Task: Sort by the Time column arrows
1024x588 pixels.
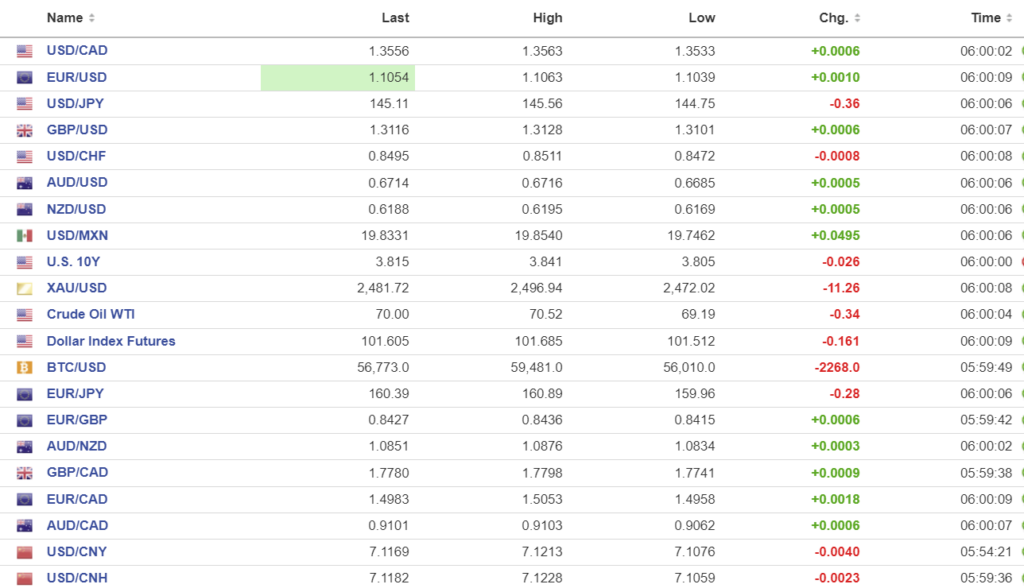Action: click(x=1010, y=18)
